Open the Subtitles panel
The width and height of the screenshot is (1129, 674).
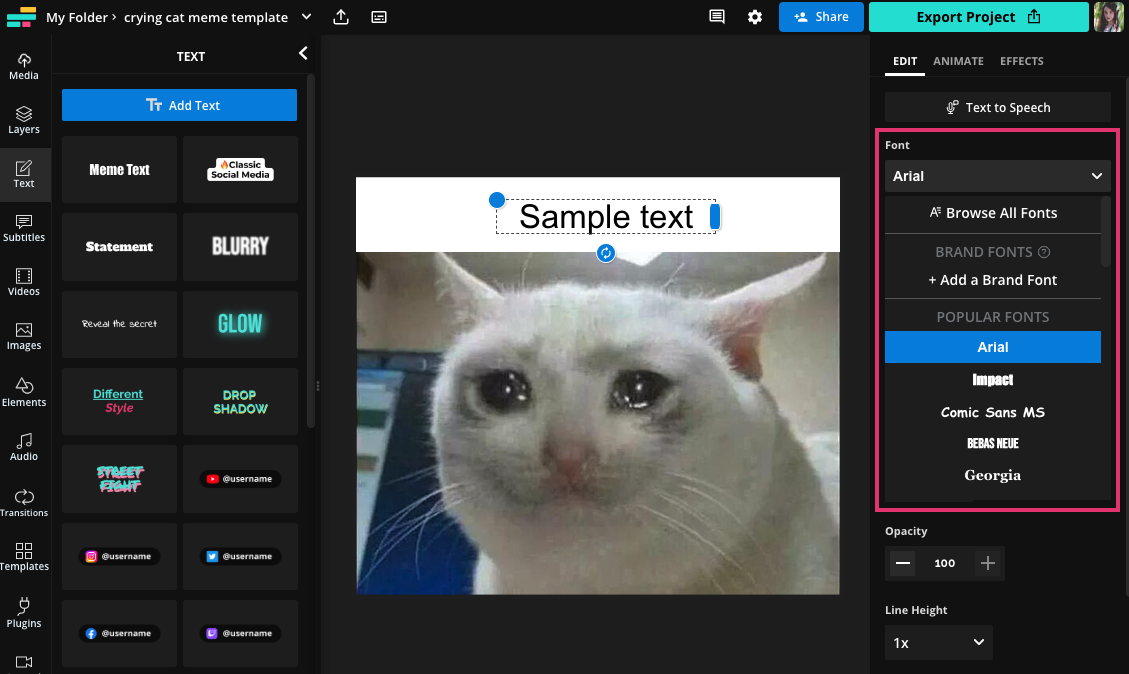(23, 230)
